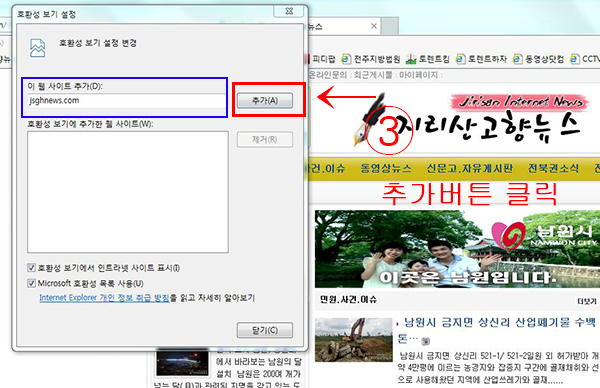Open the 동영상닷컴 favorites bookmark icon

pos(517,59)
